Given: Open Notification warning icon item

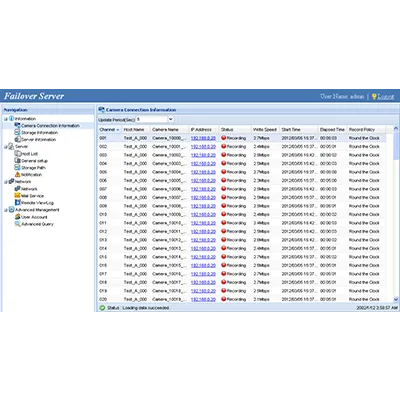Looking at the screenshot, I should coord(17,175).
